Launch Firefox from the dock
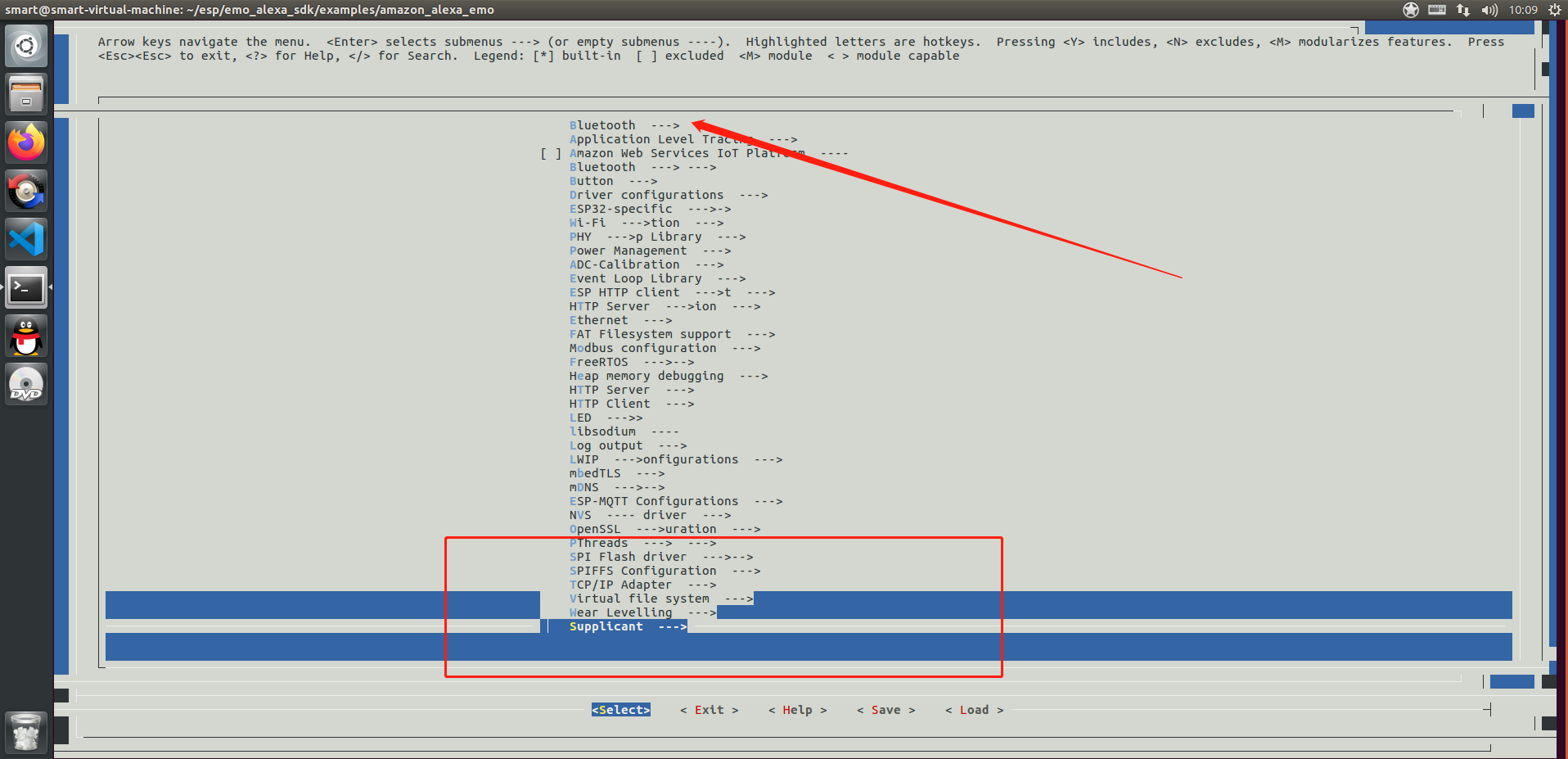The height and width of the screenshot is (759, 1568). (26, 142)
